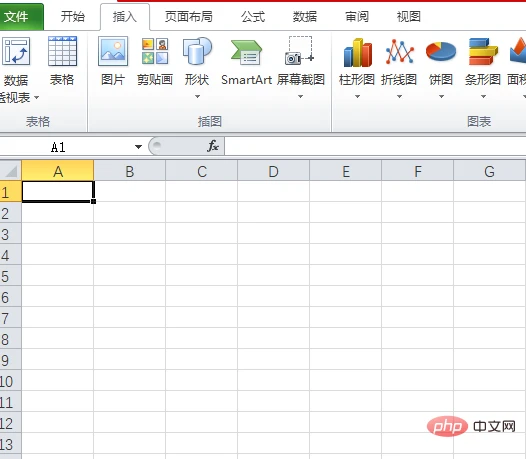Expand the Pie chart dropdown arrow

coord(441,97)
